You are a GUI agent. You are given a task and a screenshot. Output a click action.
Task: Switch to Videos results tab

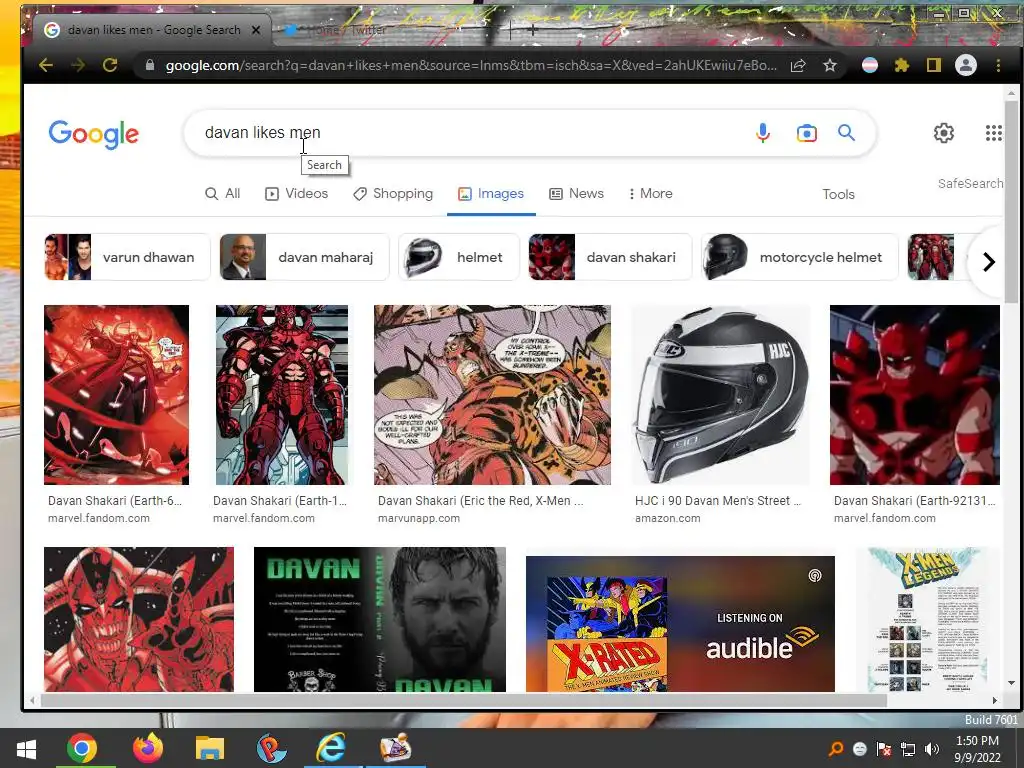point(296,194)
